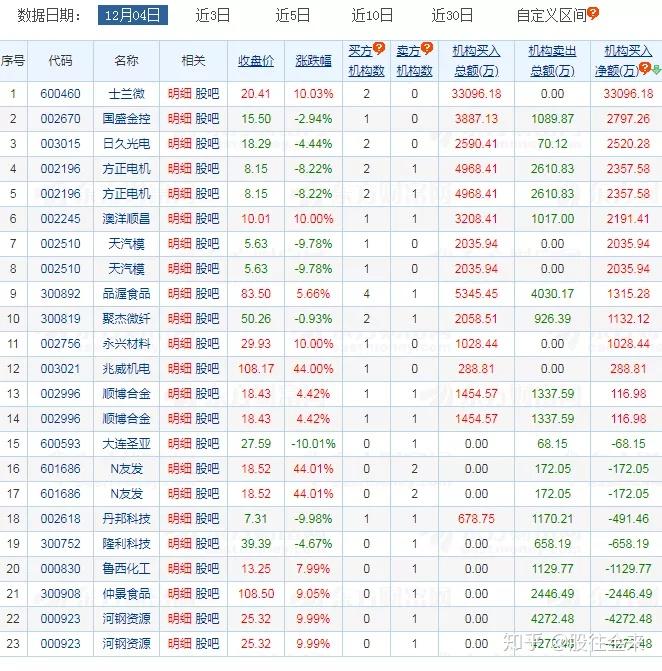Open 明细 for 澳洋顺昌
Screen dimensions: 662x671
click(x=180, y=219)
